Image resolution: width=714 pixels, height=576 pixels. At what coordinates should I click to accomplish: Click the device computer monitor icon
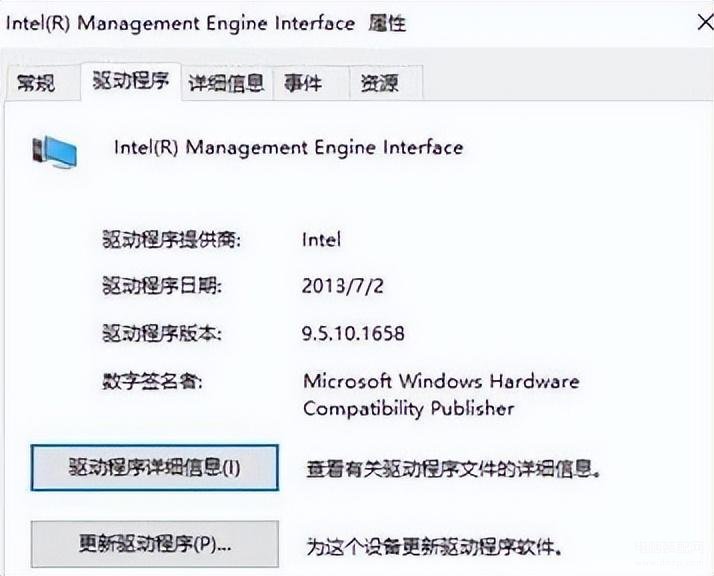(x=55, y=152)
